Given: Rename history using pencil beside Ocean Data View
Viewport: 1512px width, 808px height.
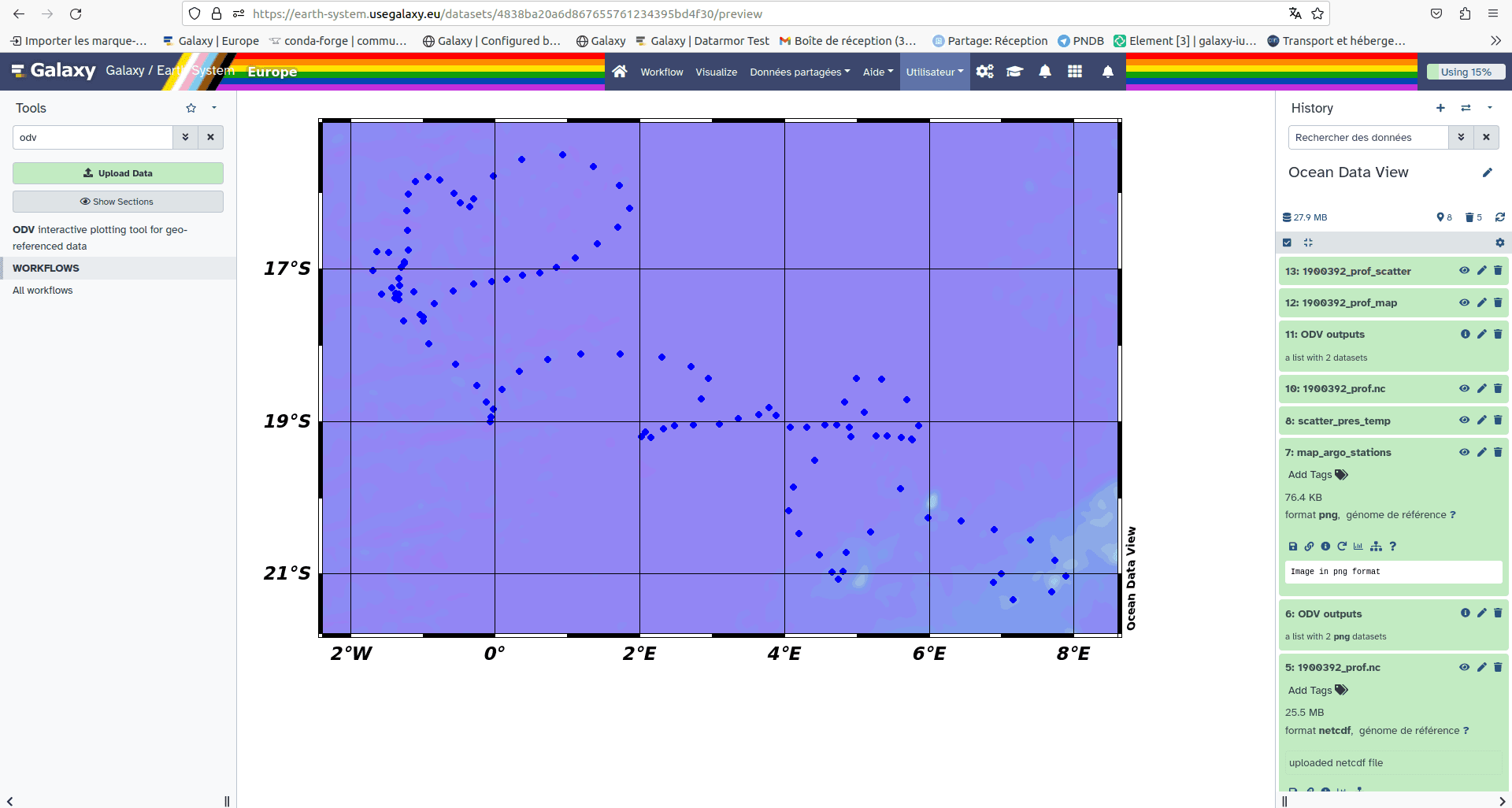Looking at the screenshot, I should point(1487,172).
